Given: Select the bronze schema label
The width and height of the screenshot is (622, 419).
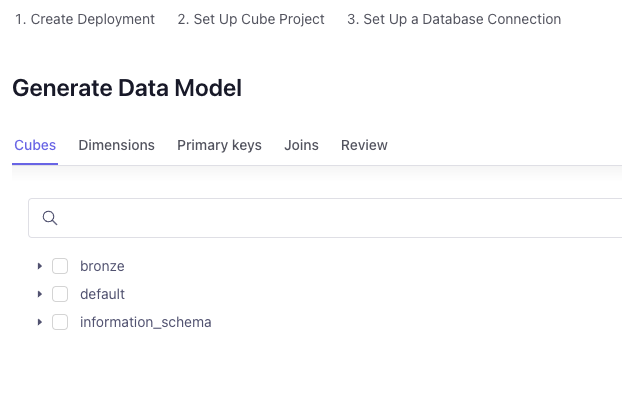Looking at the screenshot, I should (x=102, y=266).
